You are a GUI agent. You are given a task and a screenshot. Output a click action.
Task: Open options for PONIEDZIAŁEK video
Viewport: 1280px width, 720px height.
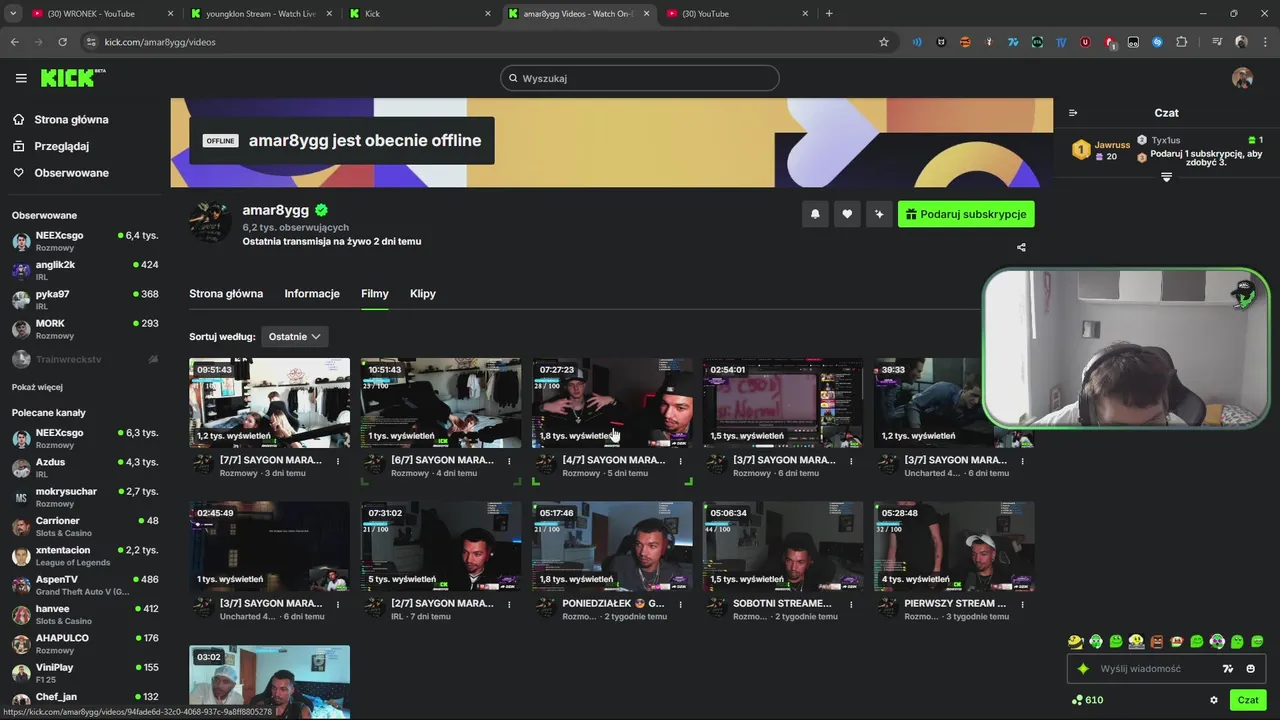click(681, 604)
